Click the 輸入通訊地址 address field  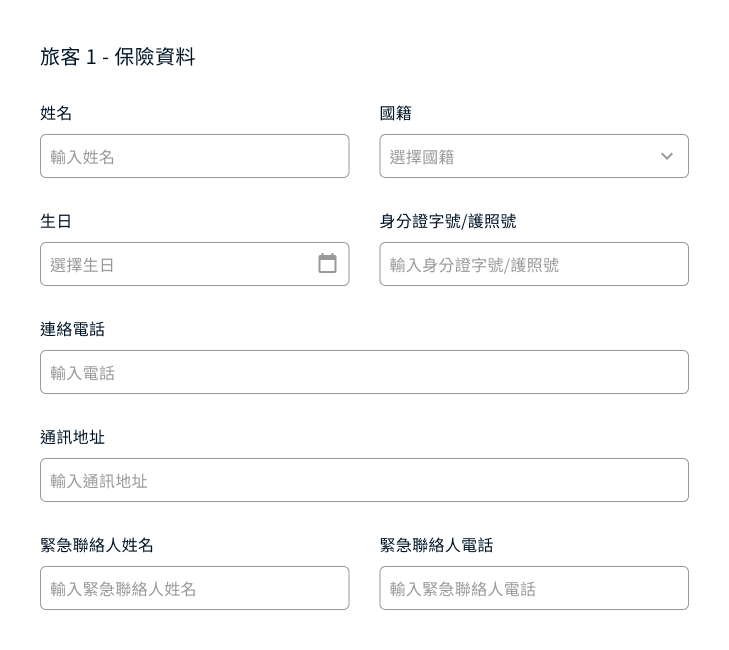click(364, 480)
